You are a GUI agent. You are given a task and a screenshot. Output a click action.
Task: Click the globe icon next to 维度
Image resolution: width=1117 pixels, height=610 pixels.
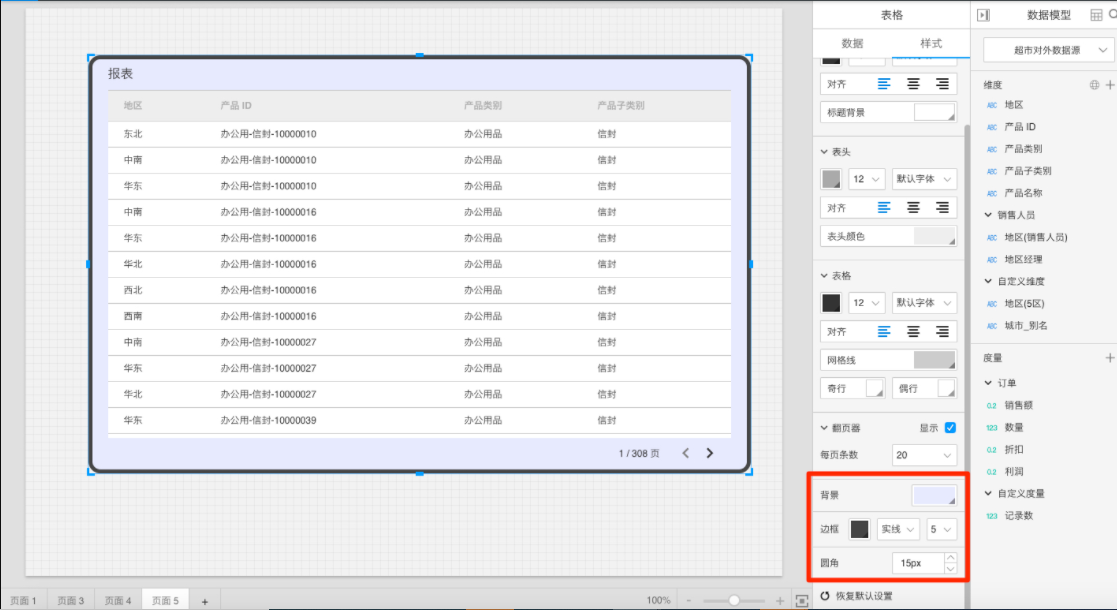[1094, 85]
